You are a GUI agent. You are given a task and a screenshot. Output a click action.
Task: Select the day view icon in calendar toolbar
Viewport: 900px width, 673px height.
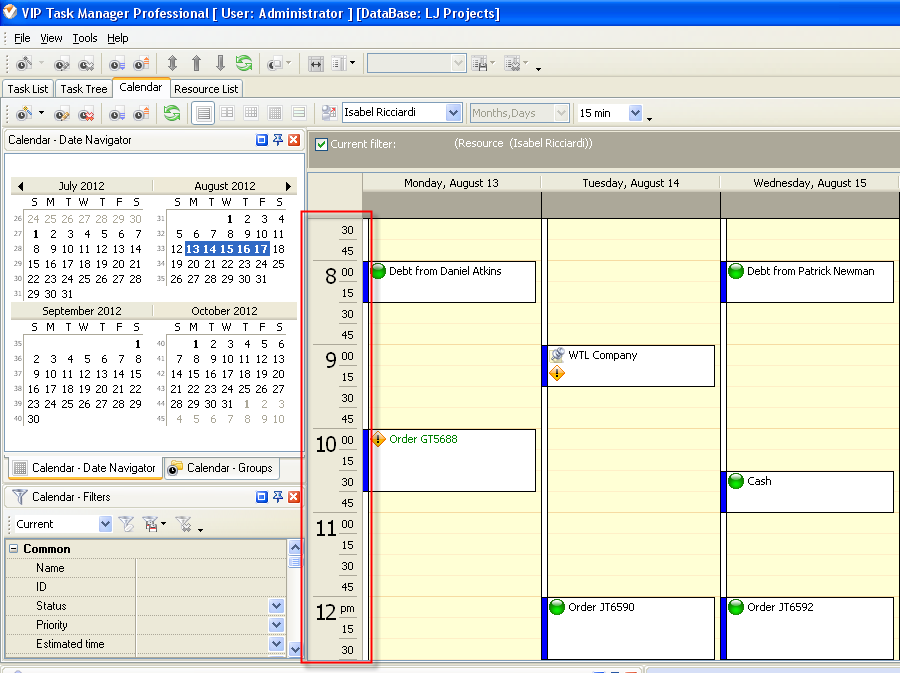tap(203, 113)
